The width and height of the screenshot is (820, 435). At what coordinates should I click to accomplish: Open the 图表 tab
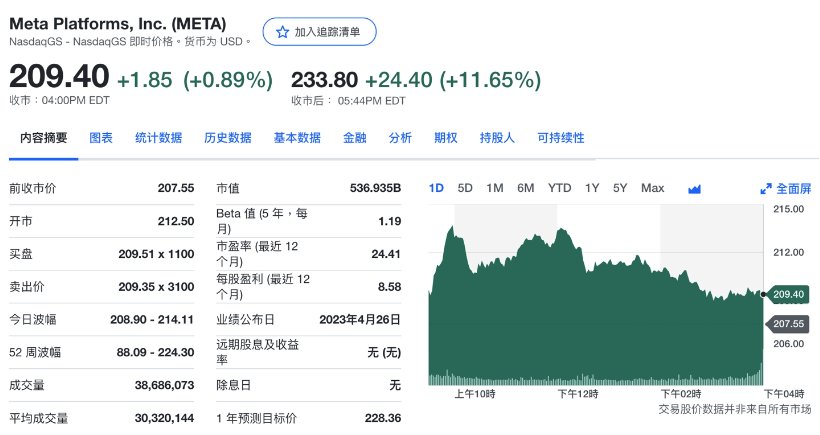tap(101, 138)
